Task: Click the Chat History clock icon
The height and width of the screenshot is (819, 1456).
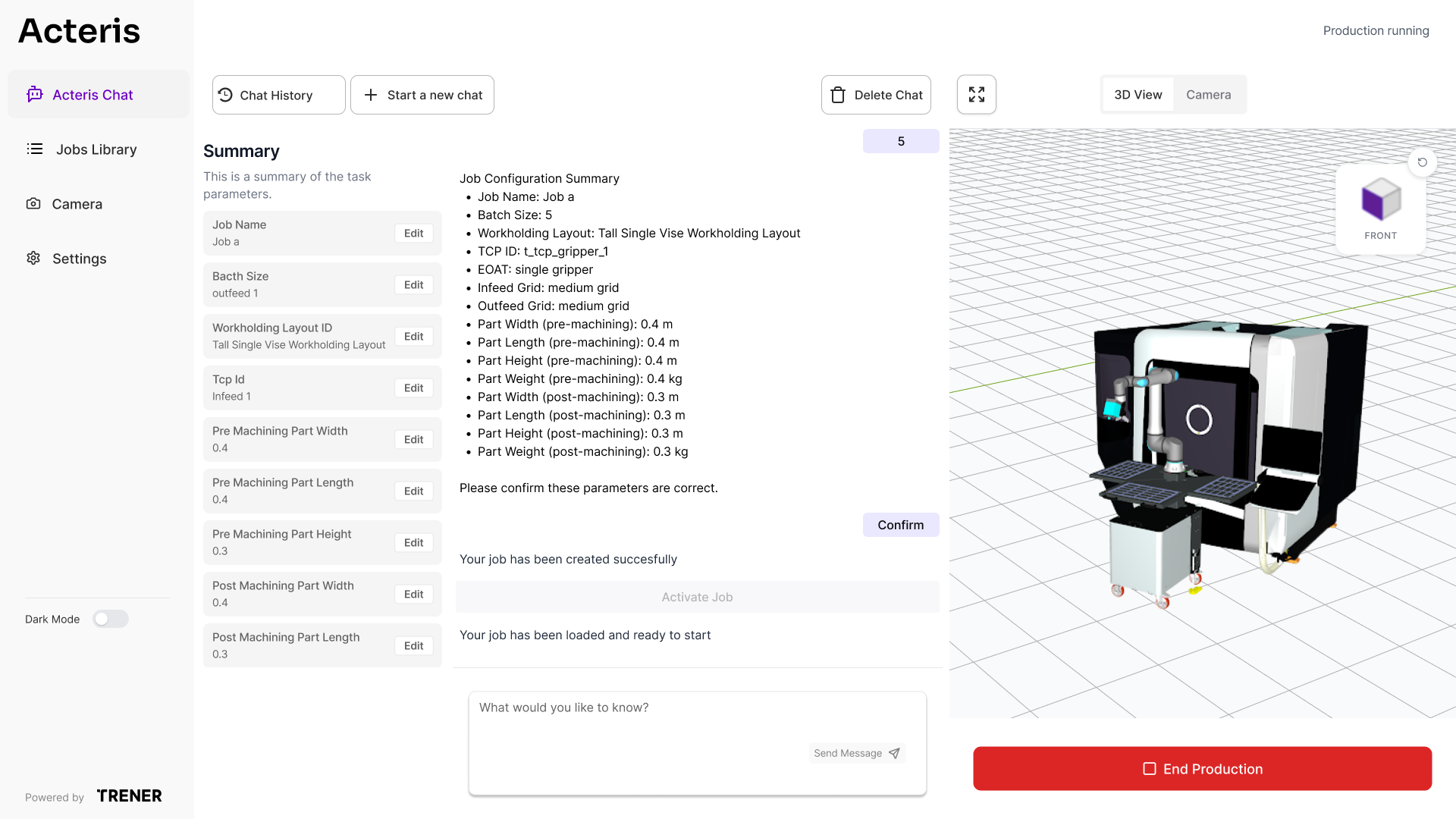Action: (x=224, y=94)
